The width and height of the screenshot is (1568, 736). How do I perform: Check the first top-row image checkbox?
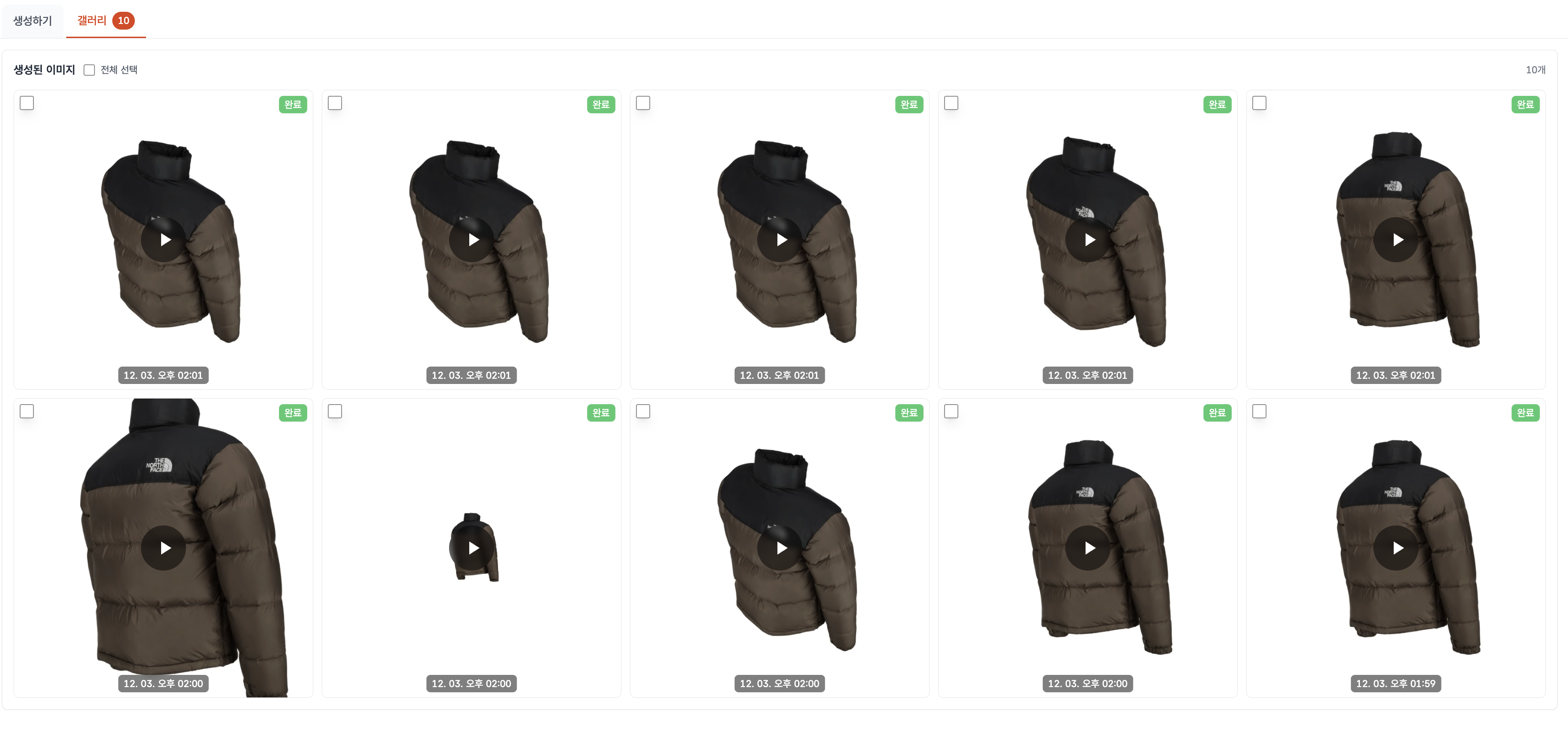pos(27,103)
